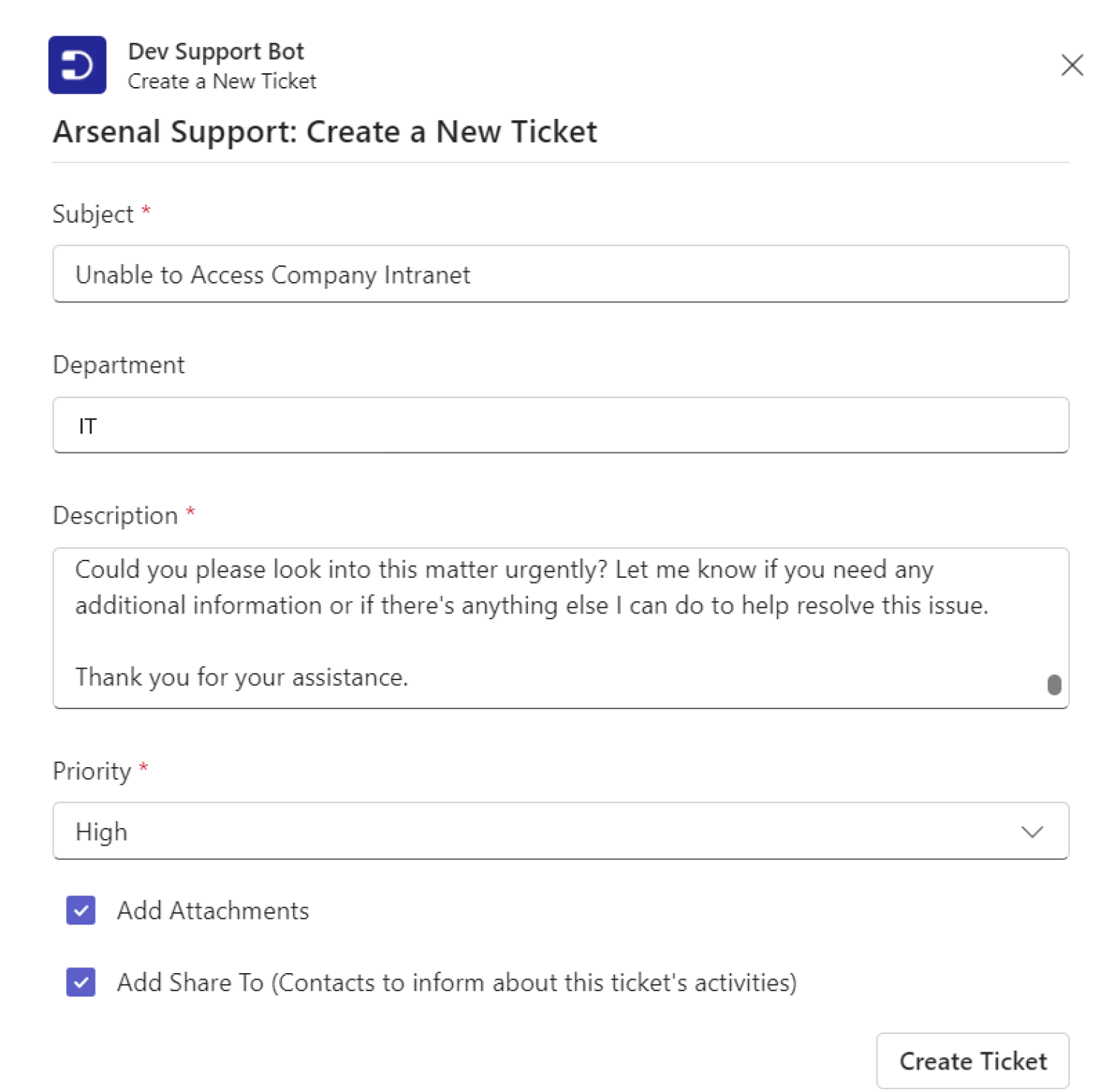This screenshot has height=1092, width=1114.
Task: Click the Add Share To contacts label
Action: (457, 983)
